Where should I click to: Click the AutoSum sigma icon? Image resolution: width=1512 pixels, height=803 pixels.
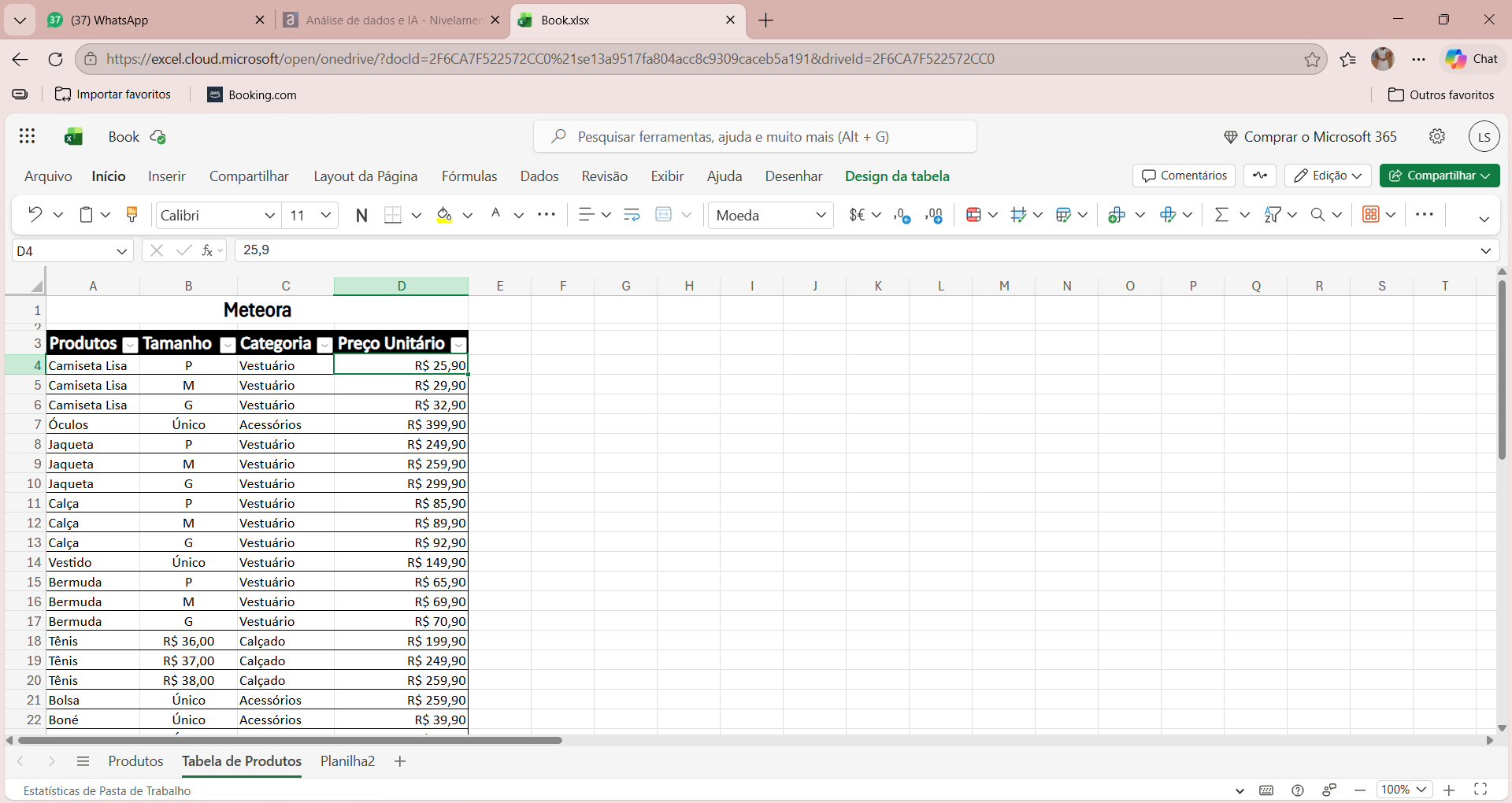(x=1221, y=214)
